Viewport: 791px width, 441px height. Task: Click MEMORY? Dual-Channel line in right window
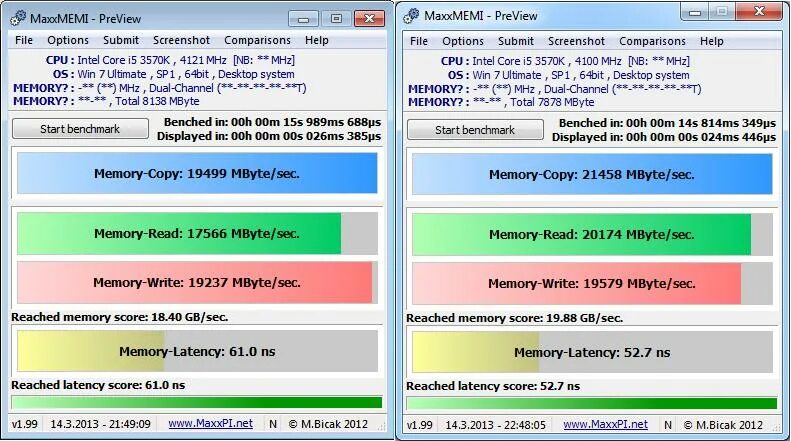(554, 89)
